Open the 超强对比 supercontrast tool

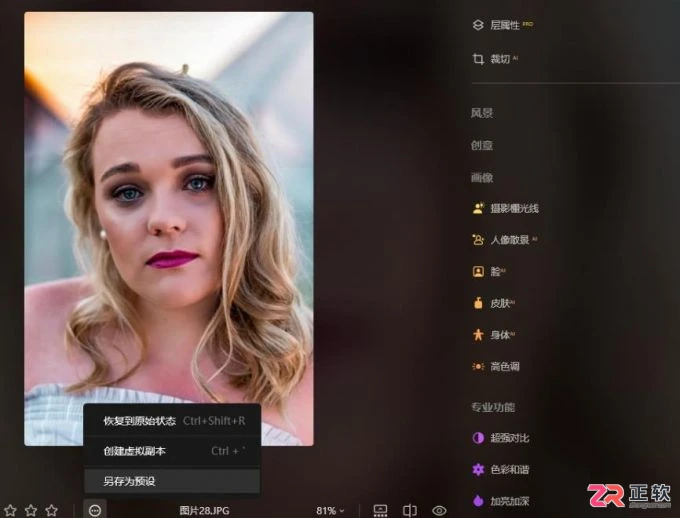(x=500, y=438)
